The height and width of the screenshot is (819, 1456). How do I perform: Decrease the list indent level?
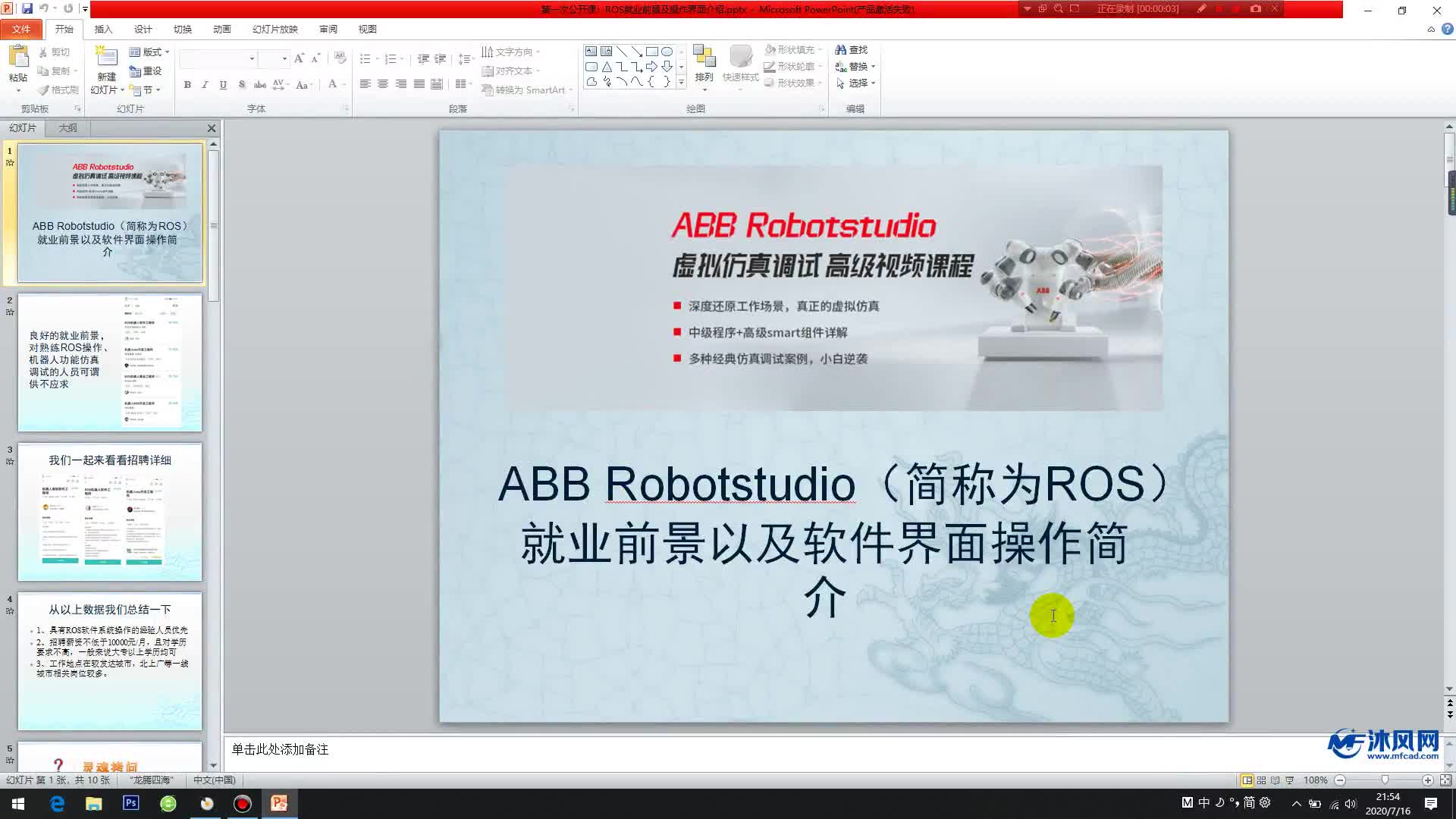point(423,58)
